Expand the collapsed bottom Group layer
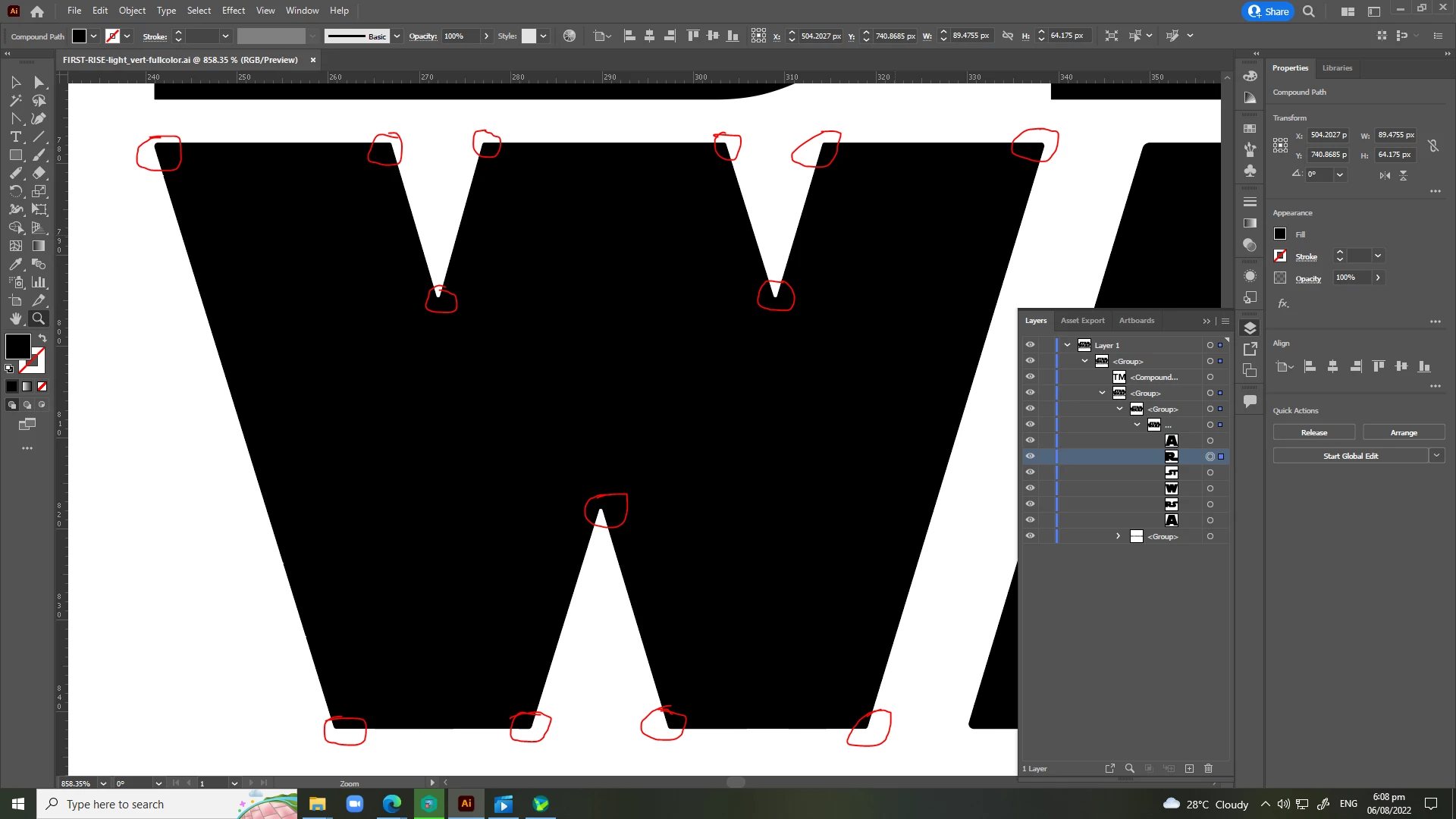Image resolution: width=1456 pixels, height=819 pixels. pos(1118,536)
